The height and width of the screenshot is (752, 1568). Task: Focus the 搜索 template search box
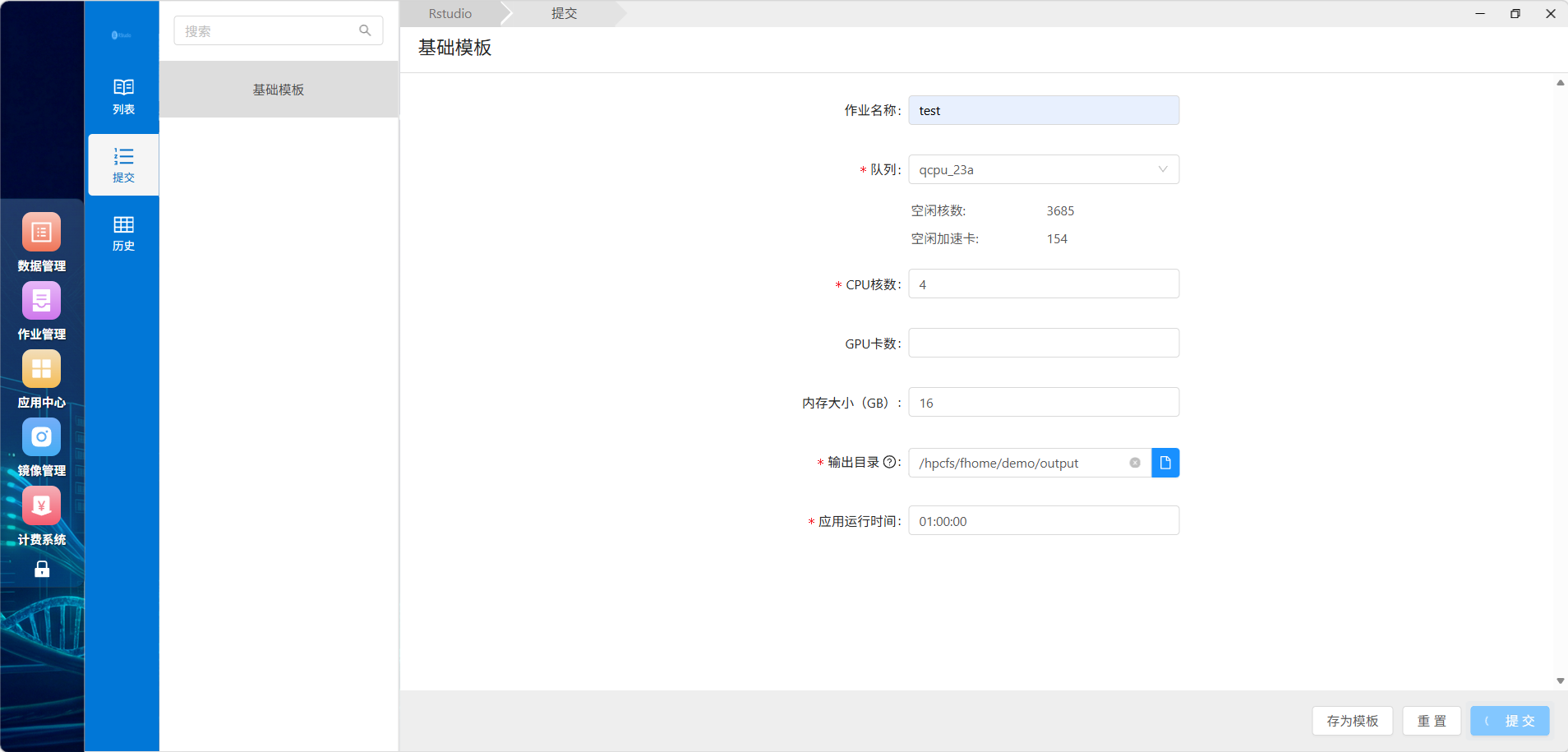278,30
